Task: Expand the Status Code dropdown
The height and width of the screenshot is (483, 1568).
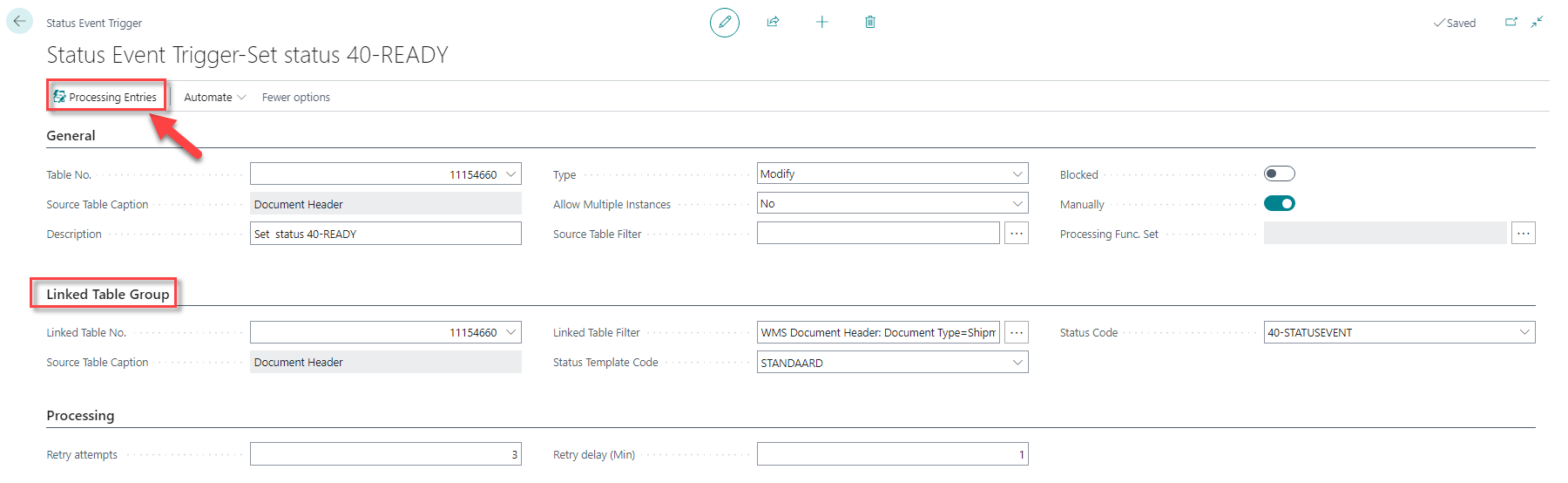Action: tap(1399, 332)
